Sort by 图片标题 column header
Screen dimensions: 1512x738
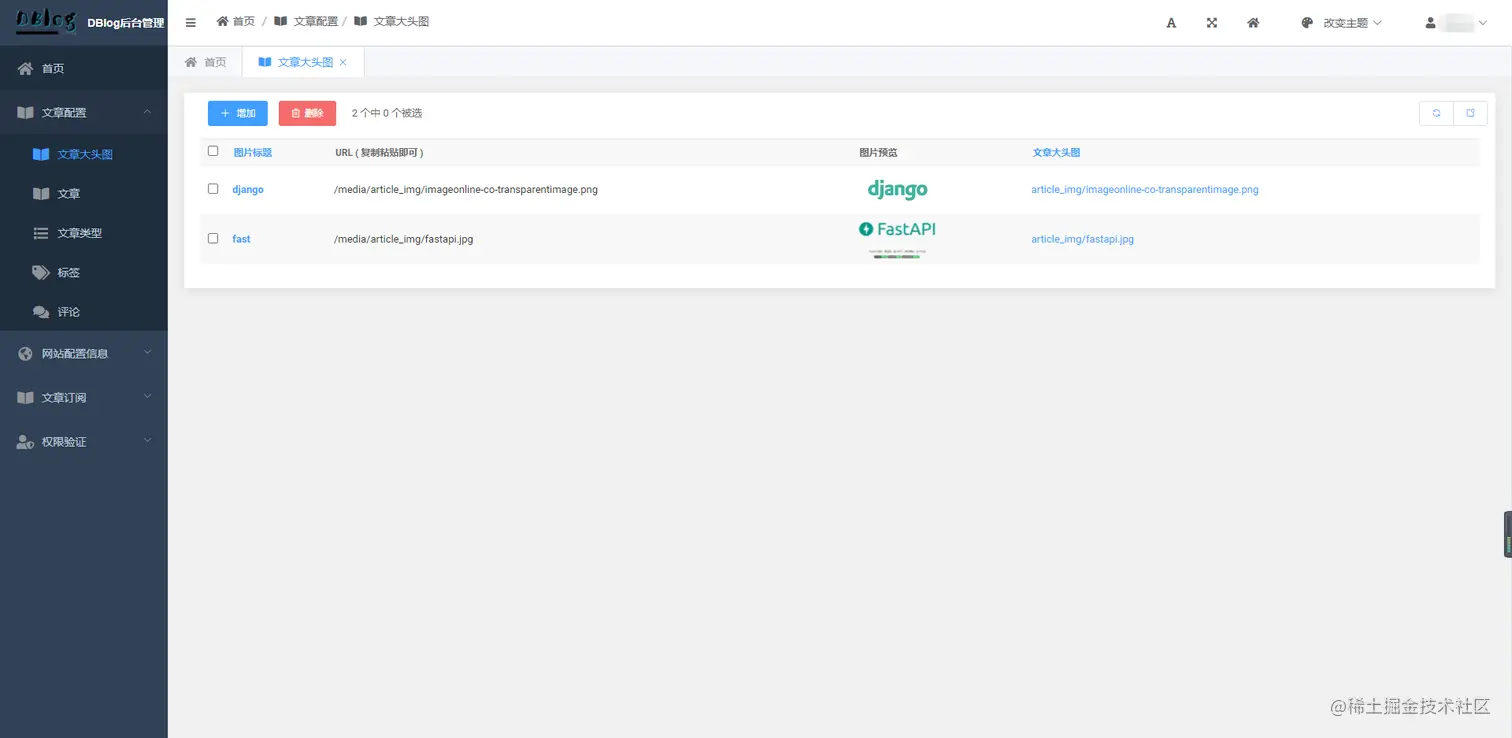(x=253, y=153)
